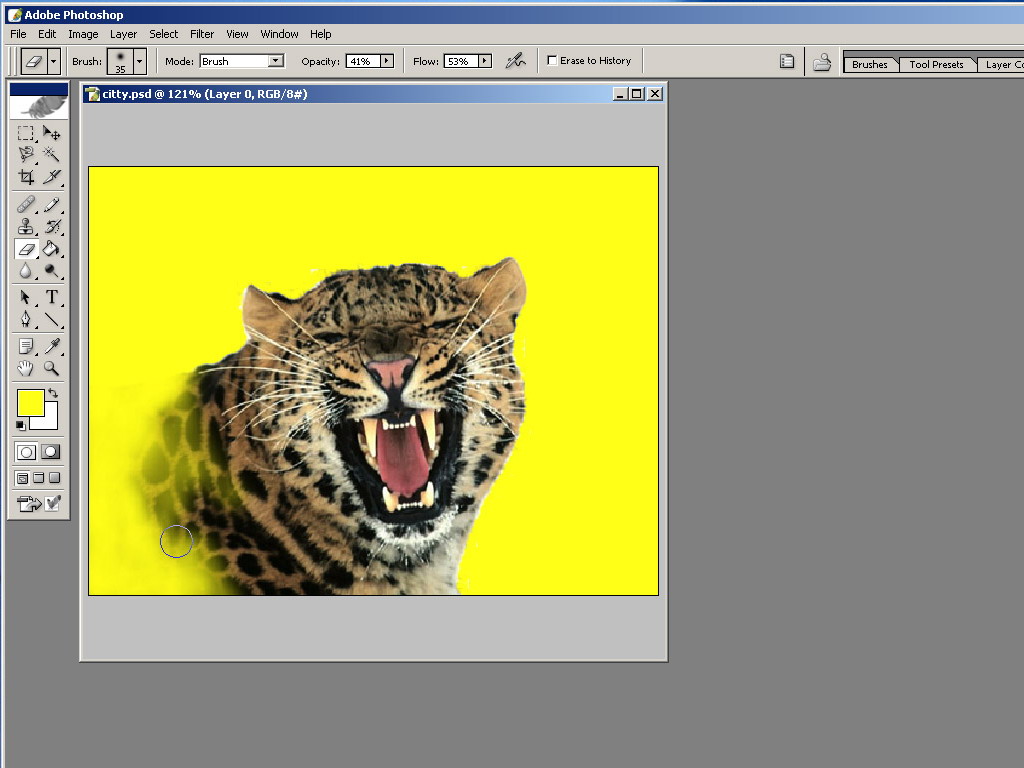Select the Crop tool
1024x768 pixels.
[26, 177]
